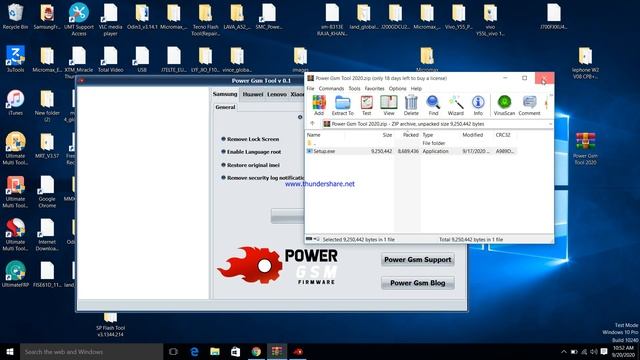The height and width of the screenshot is (360, 640).
Task: Click the Add icon in WinRAR toolbar
Action: click(x=319, y=105)
